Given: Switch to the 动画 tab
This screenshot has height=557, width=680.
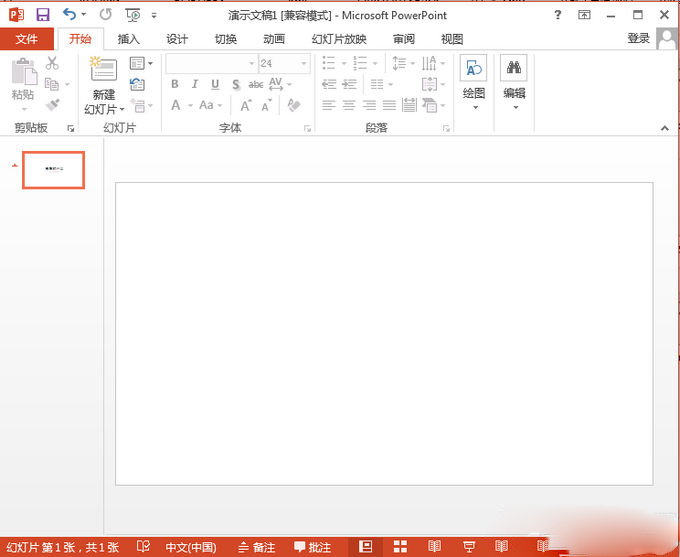Looking at the screenshot, I should pyautogui.click(x=274, y=39).
